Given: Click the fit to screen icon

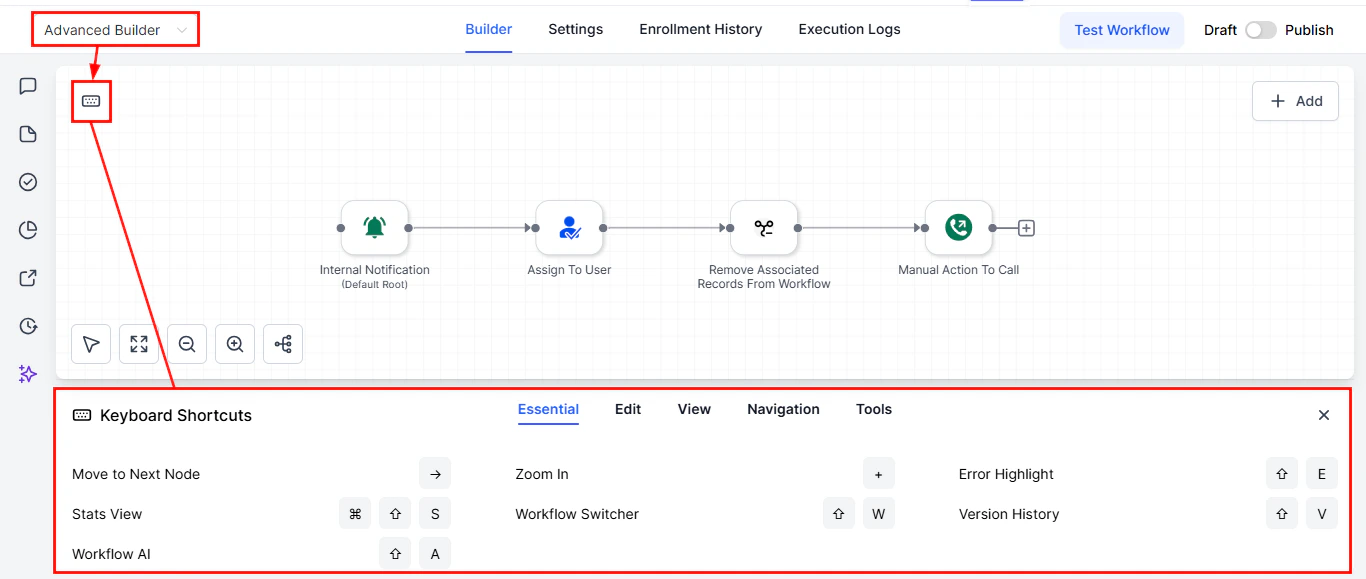Looking at the screenshot, I should [x=139, y=344].
